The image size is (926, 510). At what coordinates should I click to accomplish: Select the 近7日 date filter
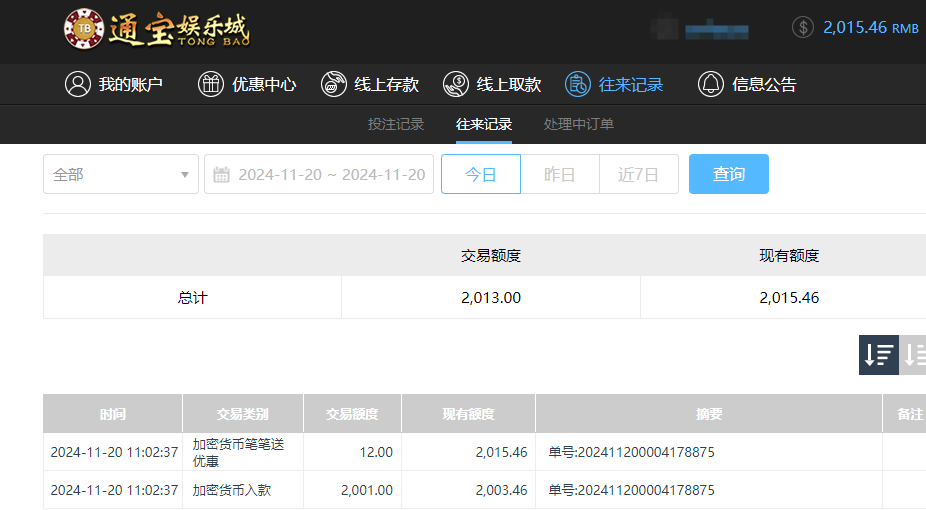pyautogui.click(x=639, y=174)
